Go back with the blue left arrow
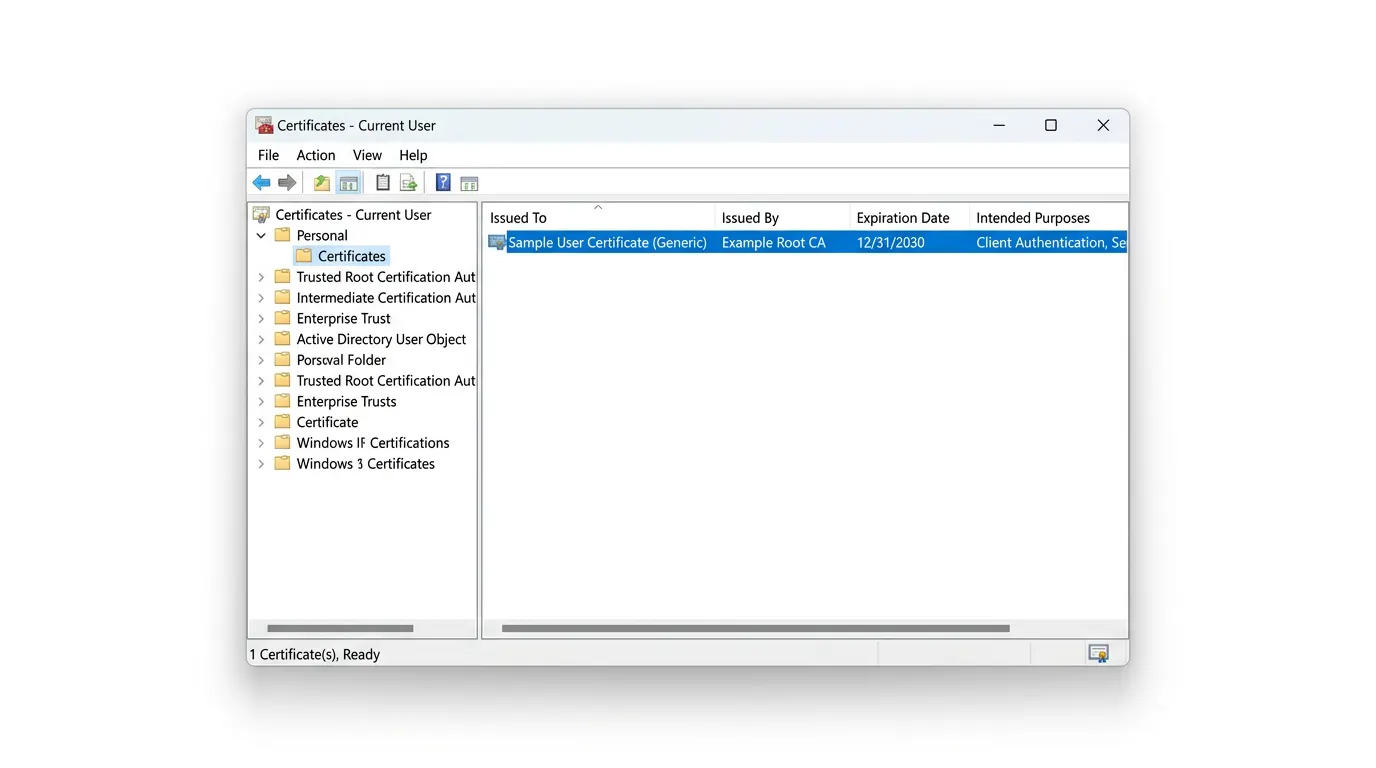 (x=261, y=183)
